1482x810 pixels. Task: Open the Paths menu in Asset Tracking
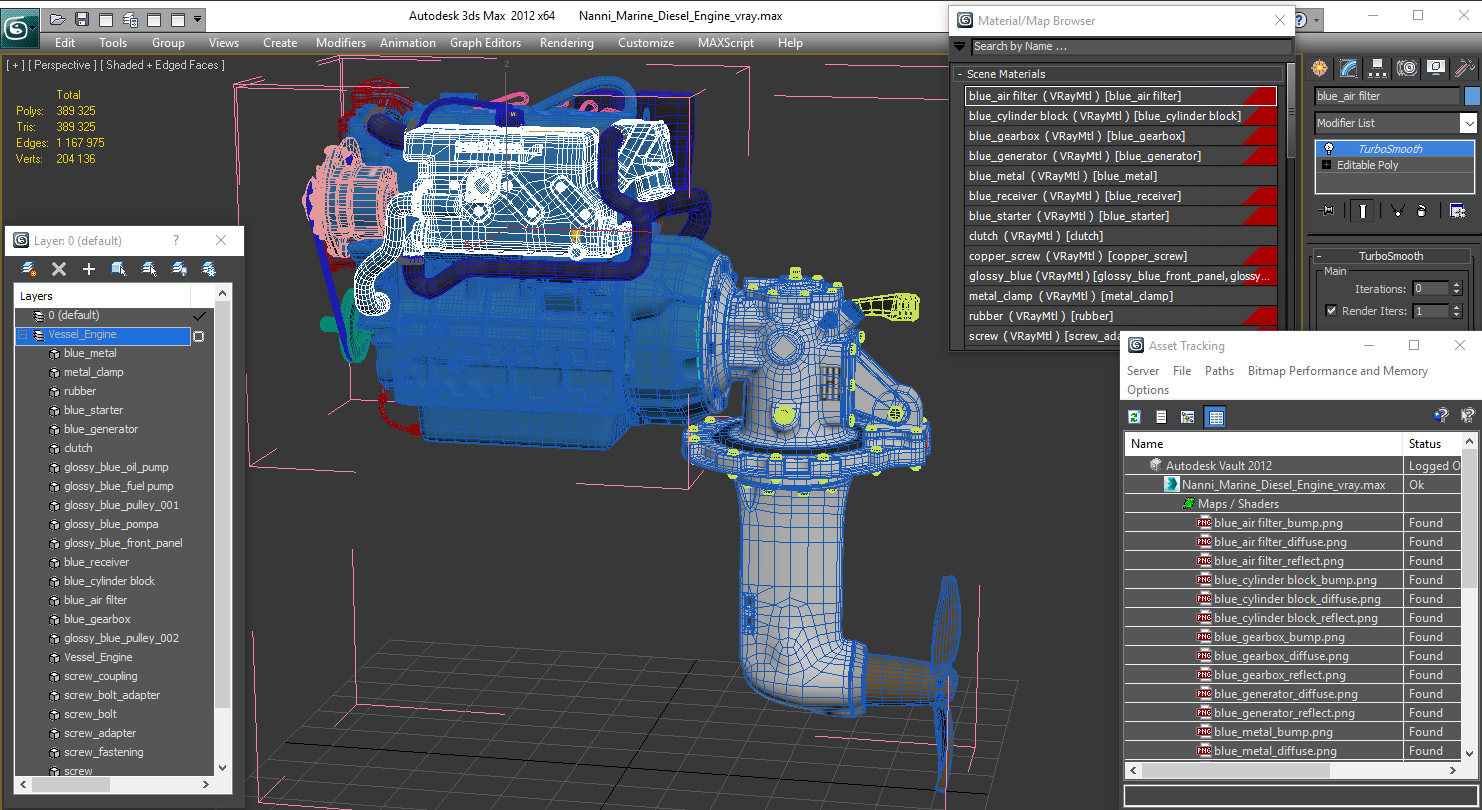[x=1219, y=371]
